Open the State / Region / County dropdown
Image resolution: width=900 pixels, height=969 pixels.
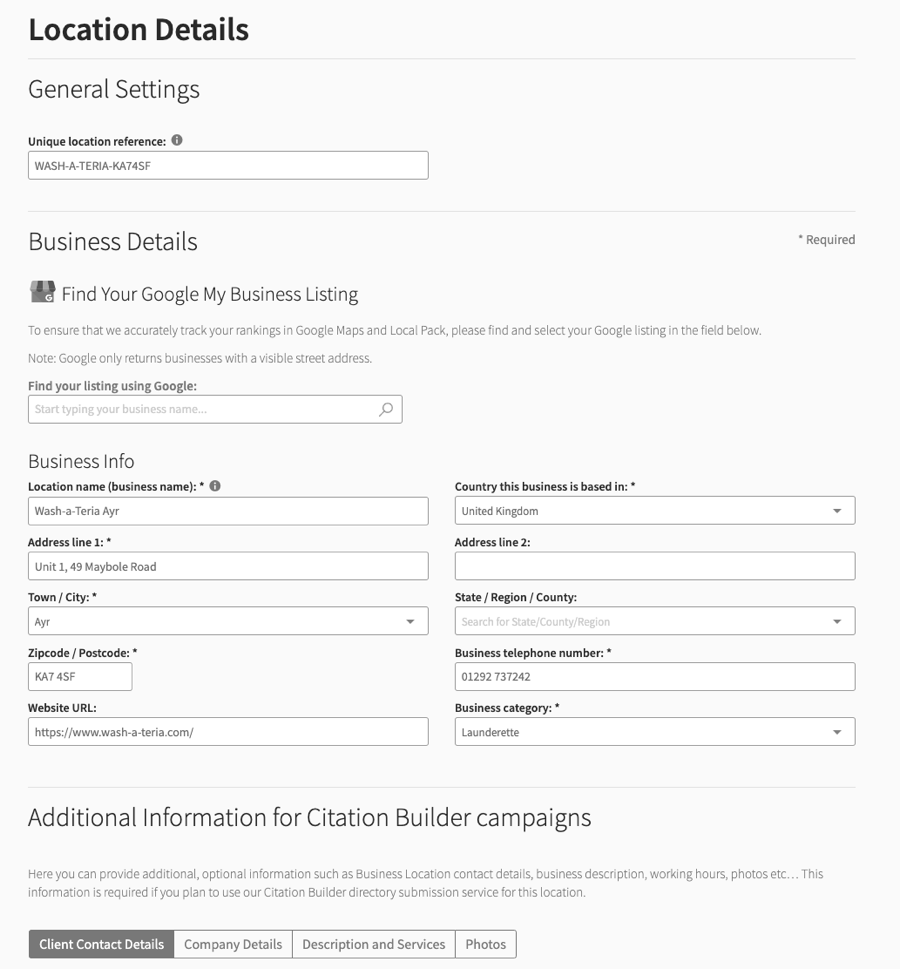[x=837, y=621]
